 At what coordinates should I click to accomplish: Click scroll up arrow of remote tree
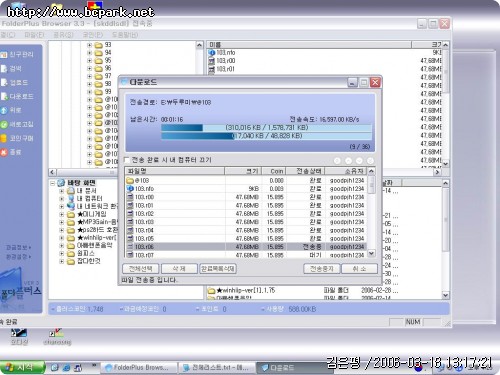[x=199, y=45]
